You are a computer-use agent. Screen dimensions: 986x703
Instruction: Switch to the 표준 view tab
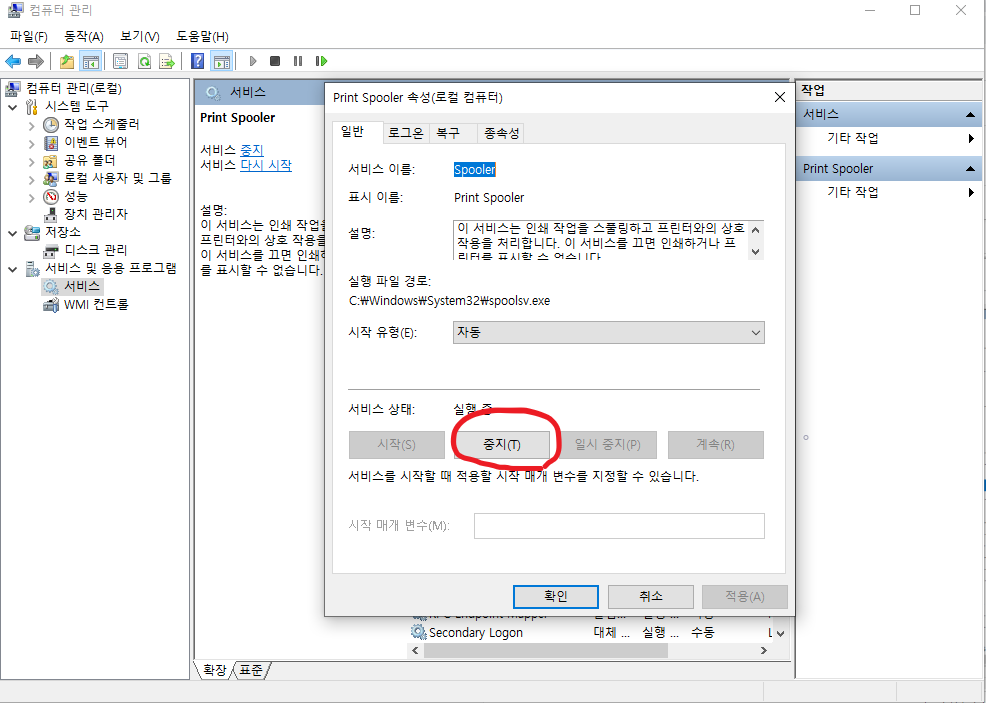point(251,670)
